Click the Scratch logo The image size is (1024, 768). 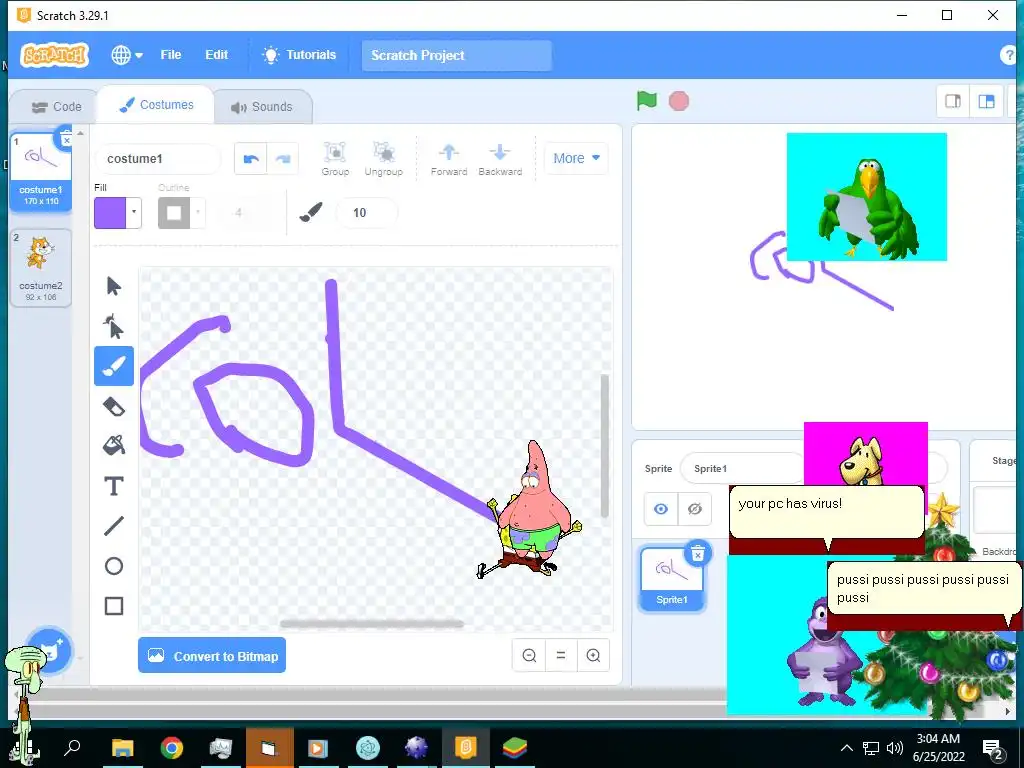point(55,55)
